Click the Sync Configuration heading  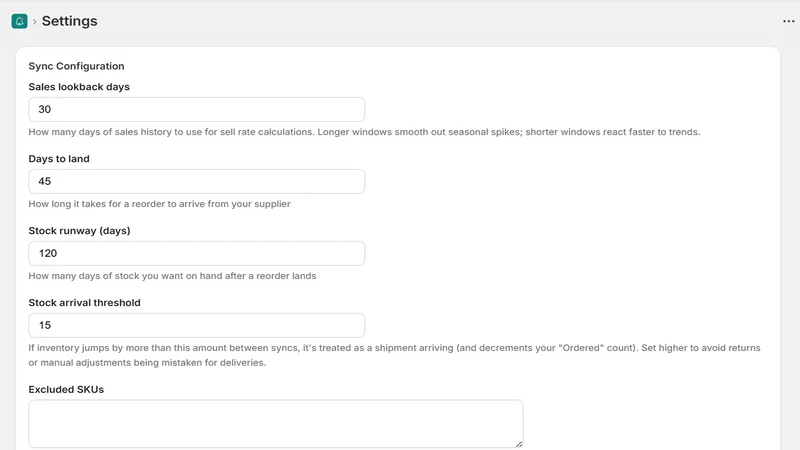(76, 66)
